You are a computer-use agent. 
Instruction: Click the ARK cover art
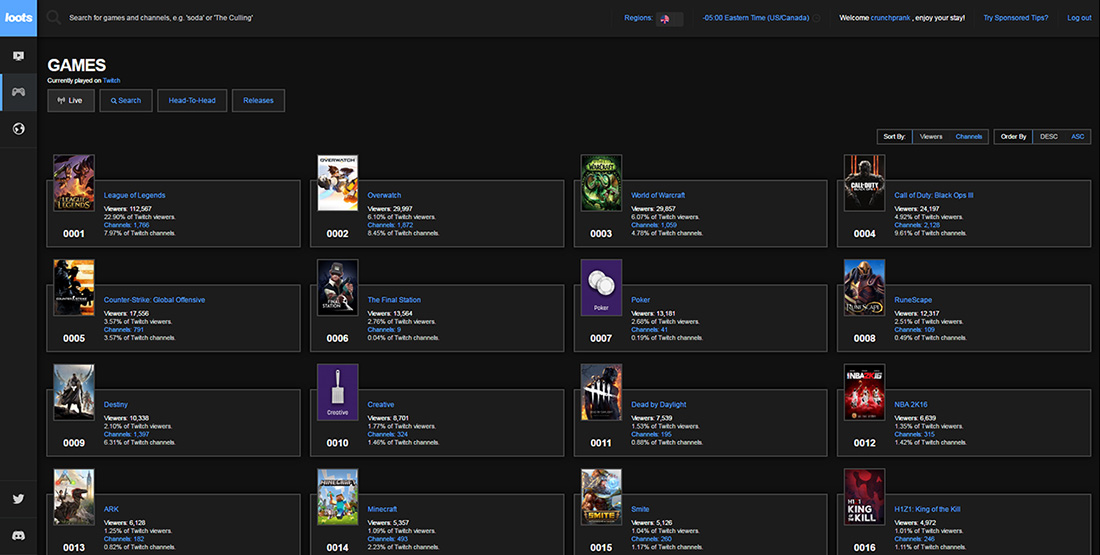point(74,497)
